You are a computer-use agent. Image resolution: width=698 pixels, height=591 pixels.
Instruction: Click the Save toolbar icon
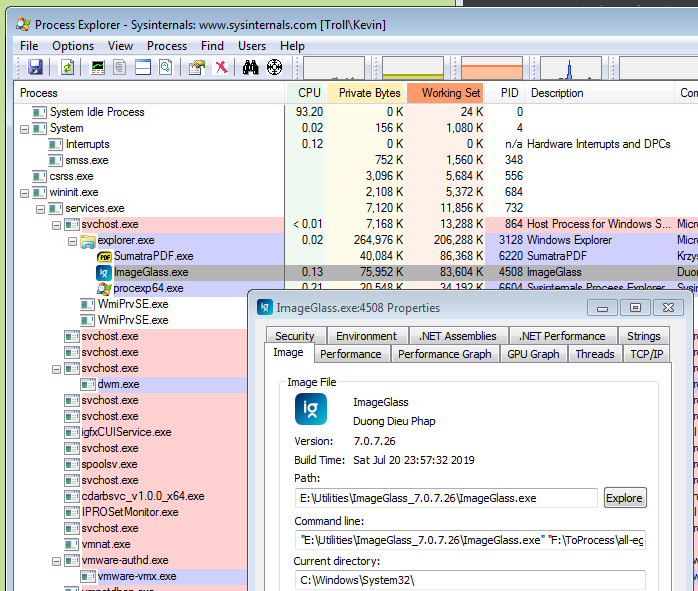35,68
